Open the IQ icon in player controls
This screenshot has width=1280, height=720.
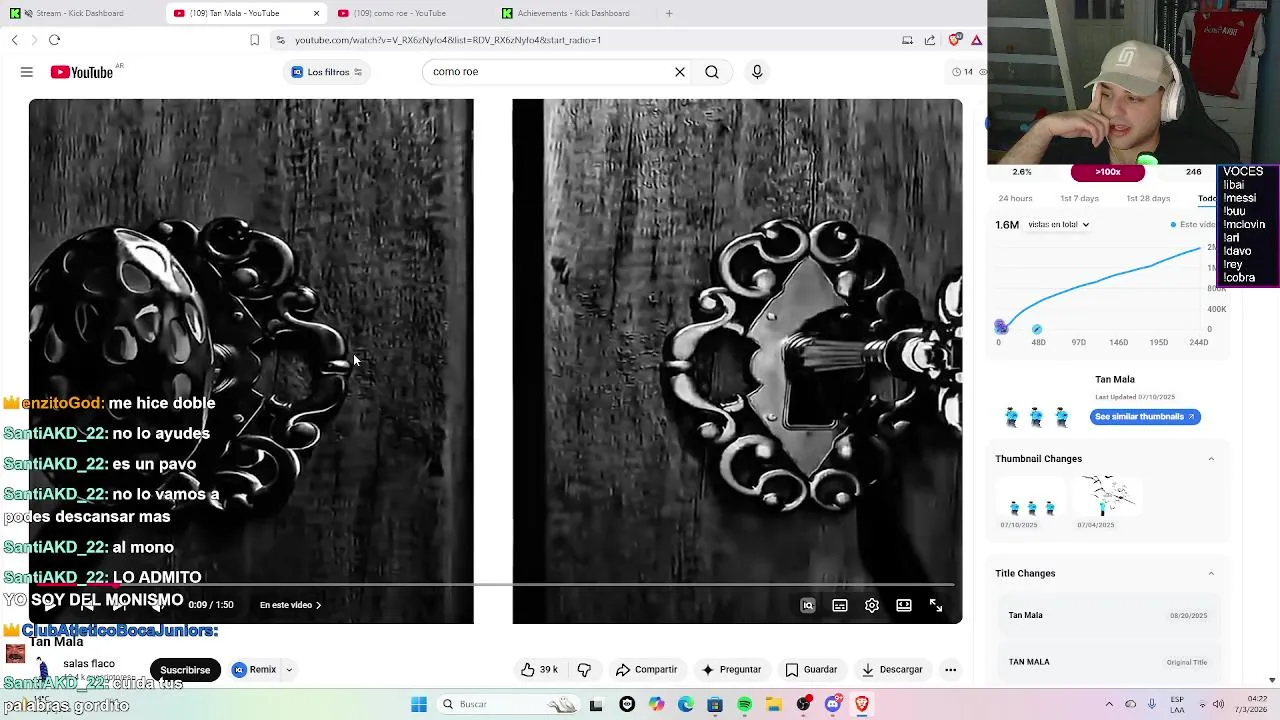point(808,605)
